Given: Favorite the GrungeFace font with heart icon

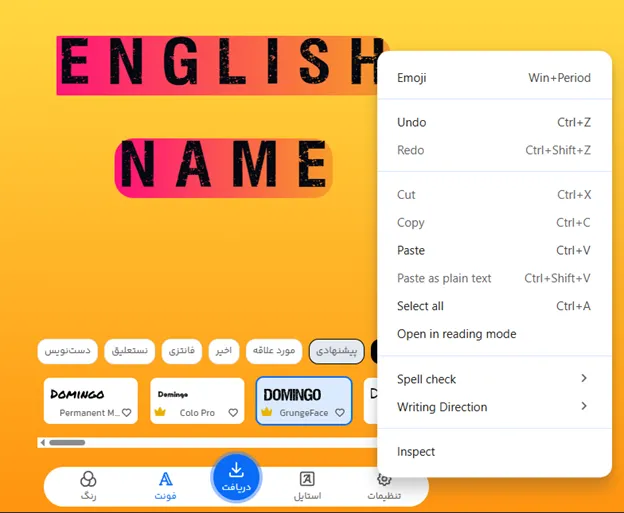Looking at the screenshot, I should coord(340,412).
